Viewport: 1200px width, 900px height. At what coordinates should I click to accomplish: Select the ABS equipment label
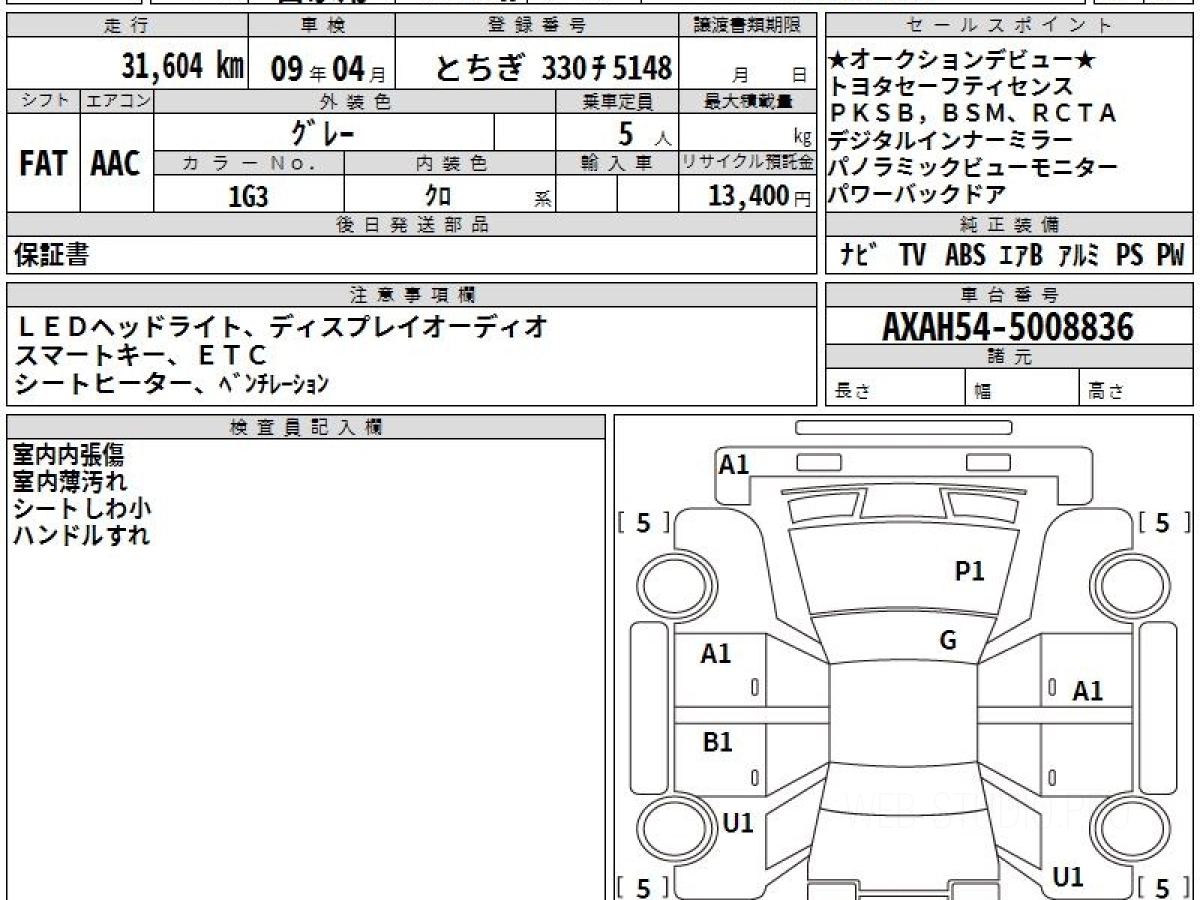point(965,255)
